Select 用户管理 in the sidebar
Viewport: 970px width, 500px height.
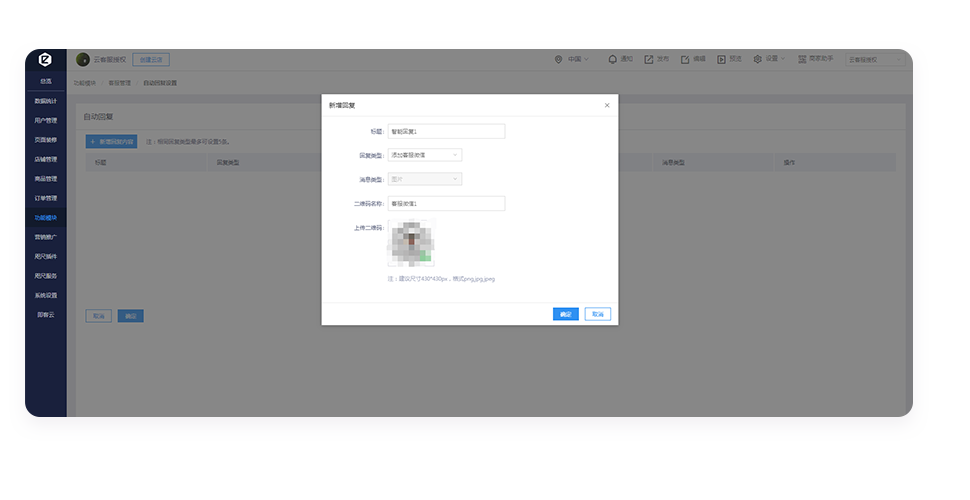[x=46, y=120]
